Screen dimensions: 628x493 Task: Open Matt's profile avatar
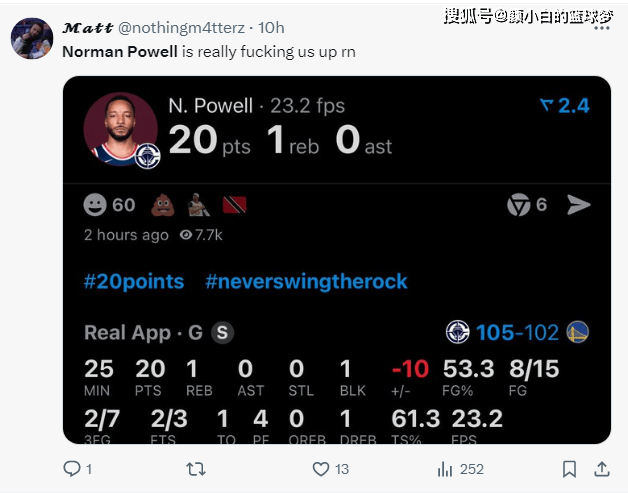[32, 38]
